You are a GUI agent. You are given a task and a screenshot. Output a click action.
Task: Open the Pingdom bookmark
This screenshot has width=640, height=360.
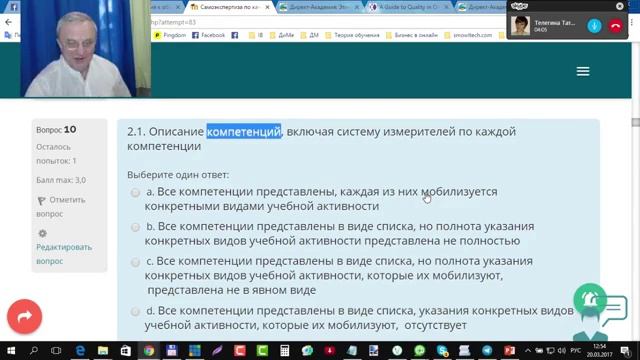pyautogui.click(x=170, y=35)
